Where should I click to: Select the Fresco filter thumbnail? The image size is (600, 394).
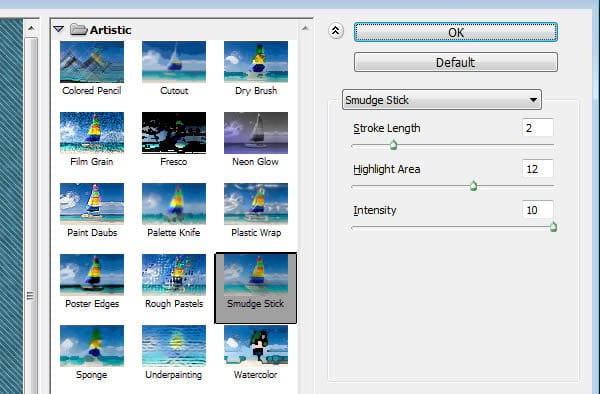coord(174,133)
